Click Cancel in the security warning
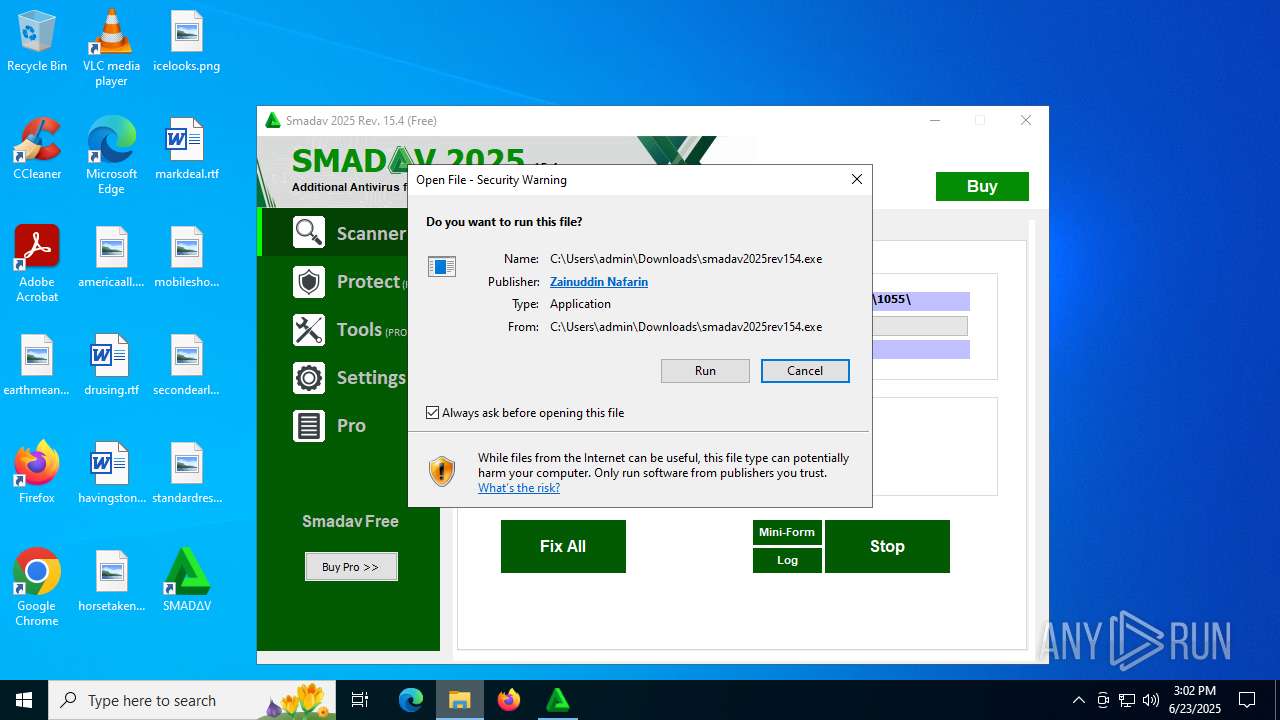This screenshot has height=720, width=1280. [x=805, y=371]
